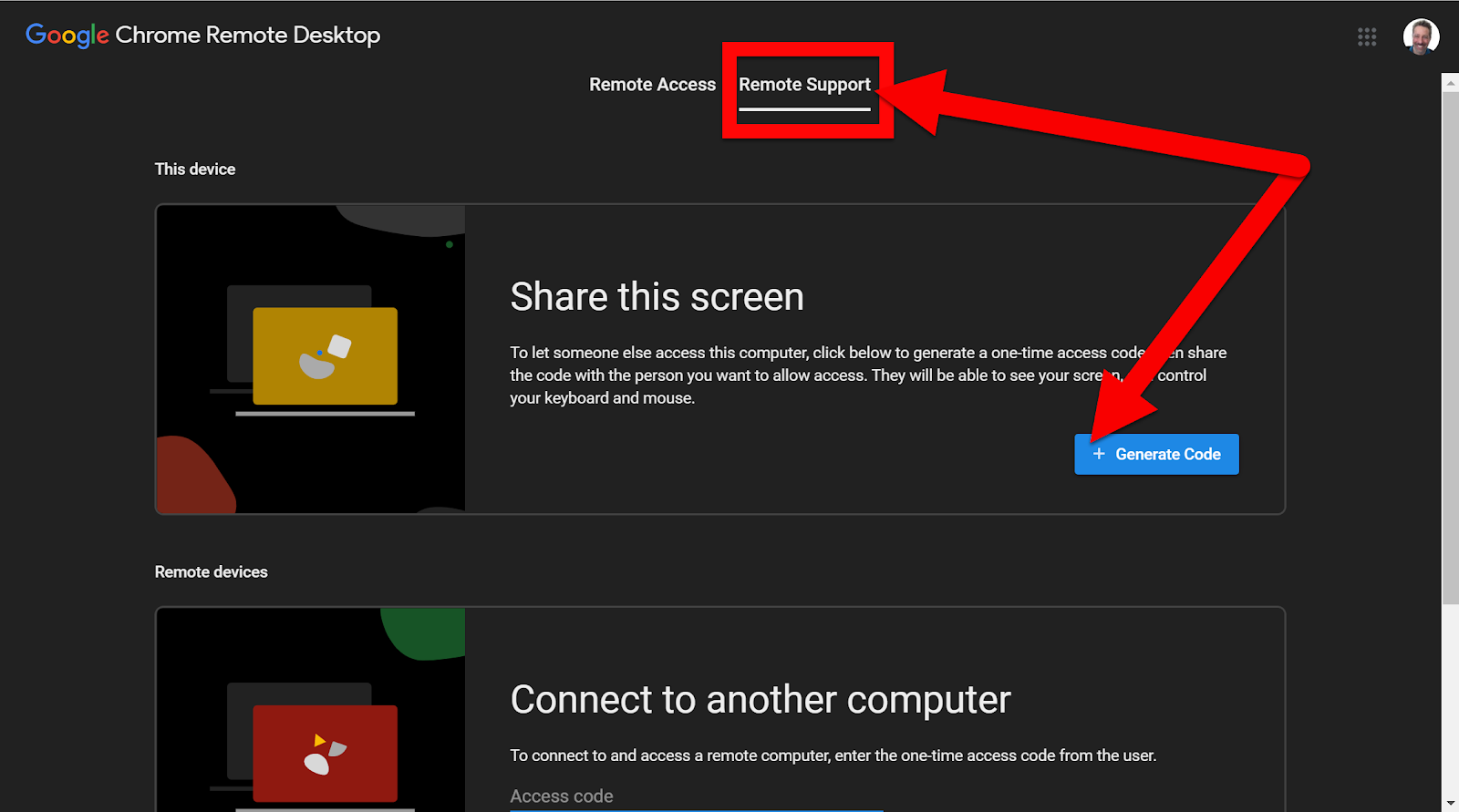Click the 'Remote devices' section label
The width and height of the screenshot is (1459, 812).
211,572
